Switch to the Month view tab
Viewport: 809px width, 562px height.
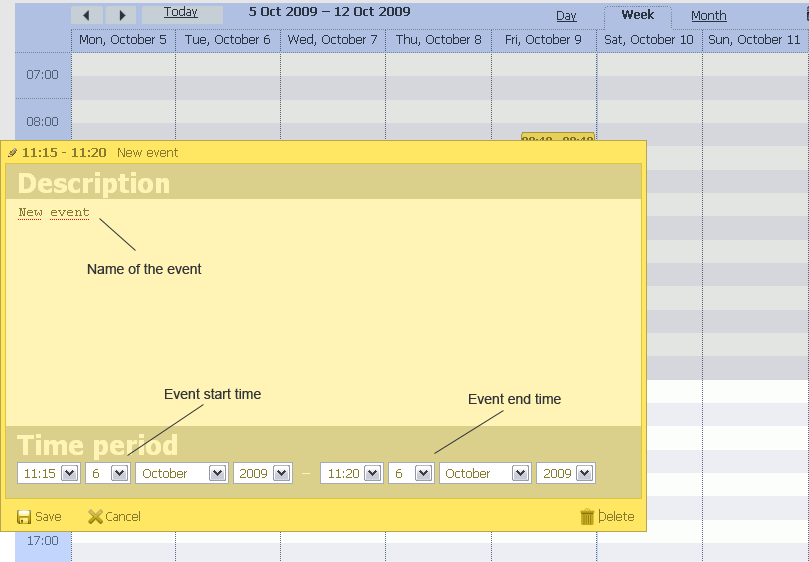(x=708, y=16)
